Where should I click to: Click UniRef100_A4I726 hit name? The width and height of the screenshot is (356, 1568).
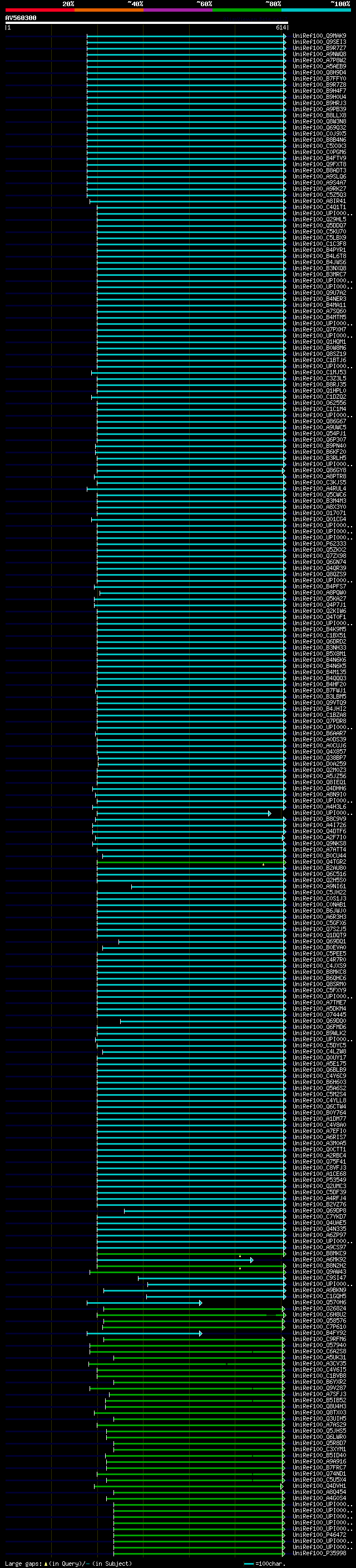[319, 825]
